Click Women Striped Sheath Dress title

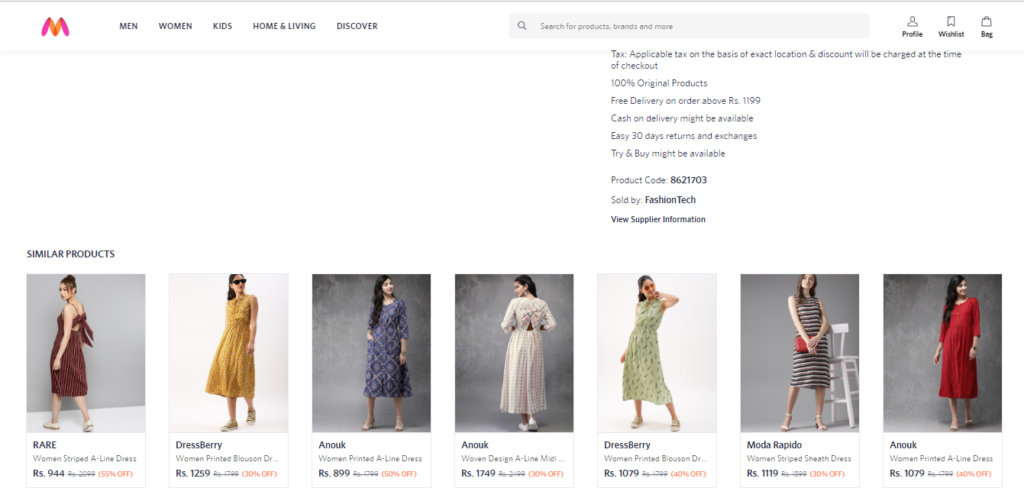point(799,459)
